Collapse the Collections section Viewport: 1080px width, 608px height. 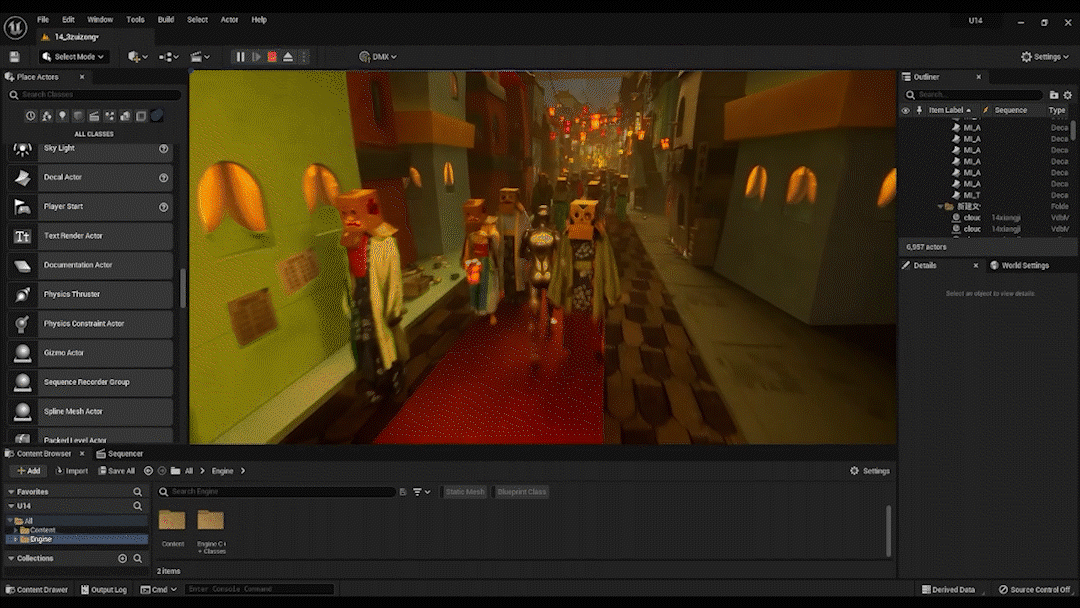click(x=11, y=558)
